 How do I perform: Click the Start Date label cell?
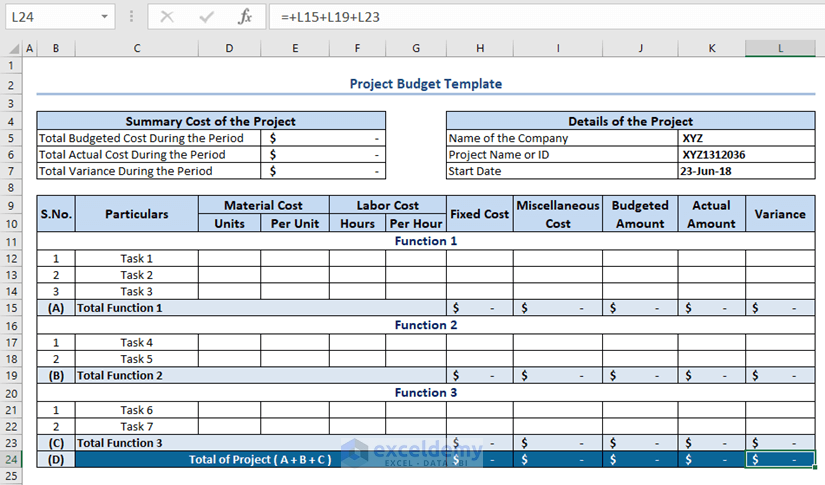(562, 171)
